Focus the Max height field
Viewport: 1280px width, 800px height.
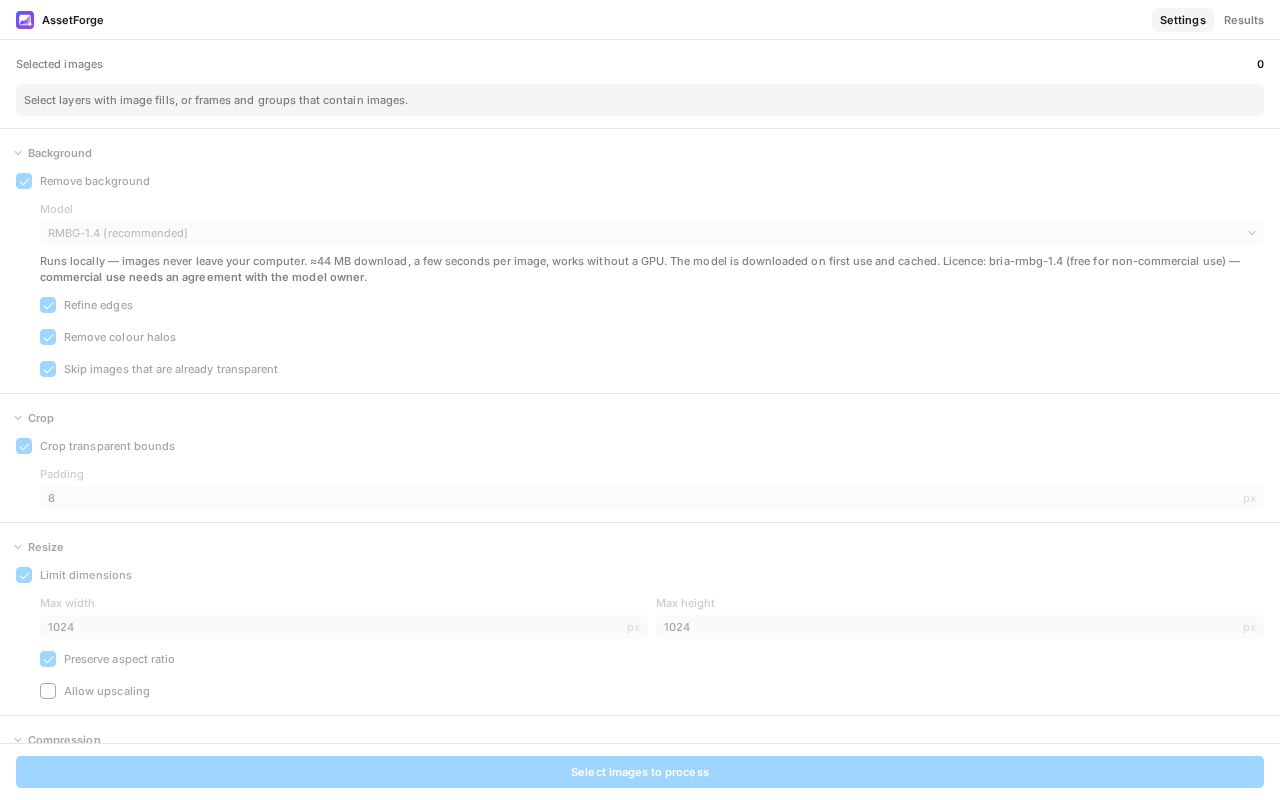tap(960, 627)
